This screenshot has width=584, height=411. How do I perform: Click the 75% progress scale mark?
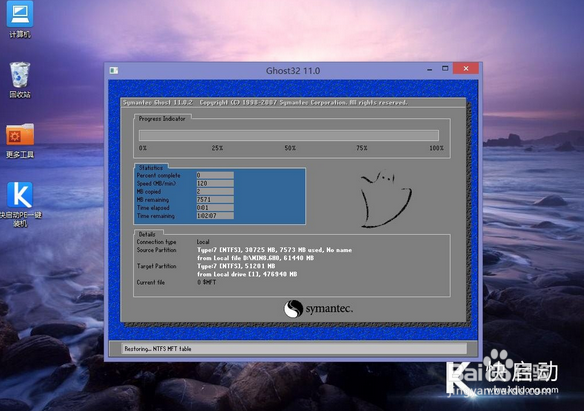(x=362, y=148)
